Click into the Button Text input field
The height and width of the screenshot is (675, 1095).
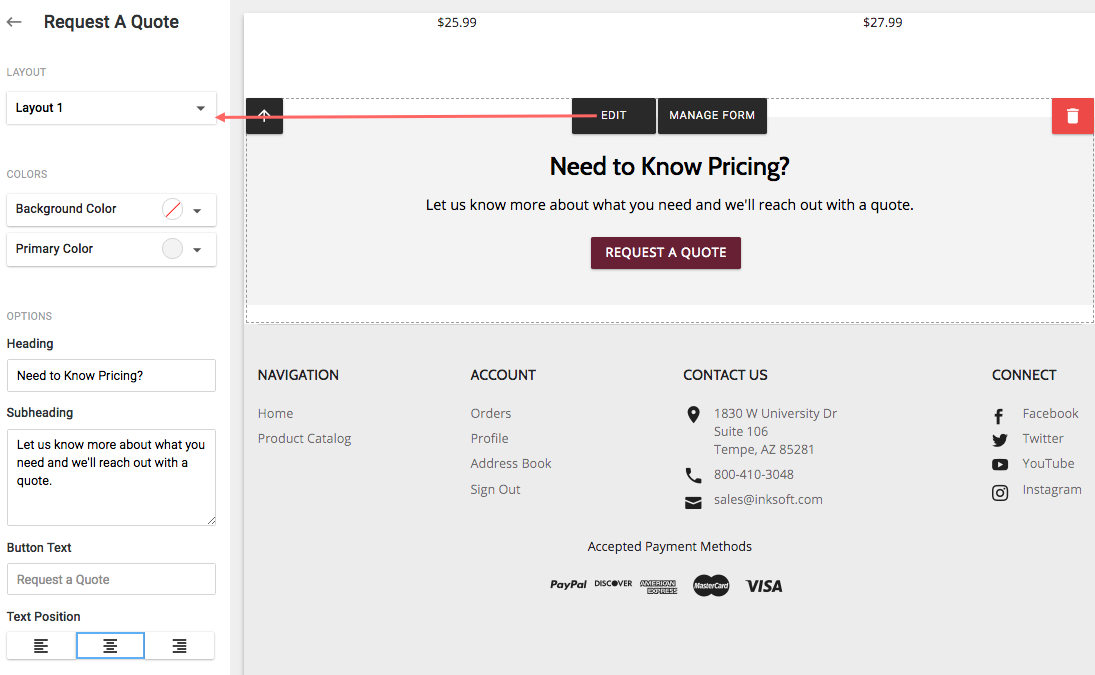coord(111,579)
